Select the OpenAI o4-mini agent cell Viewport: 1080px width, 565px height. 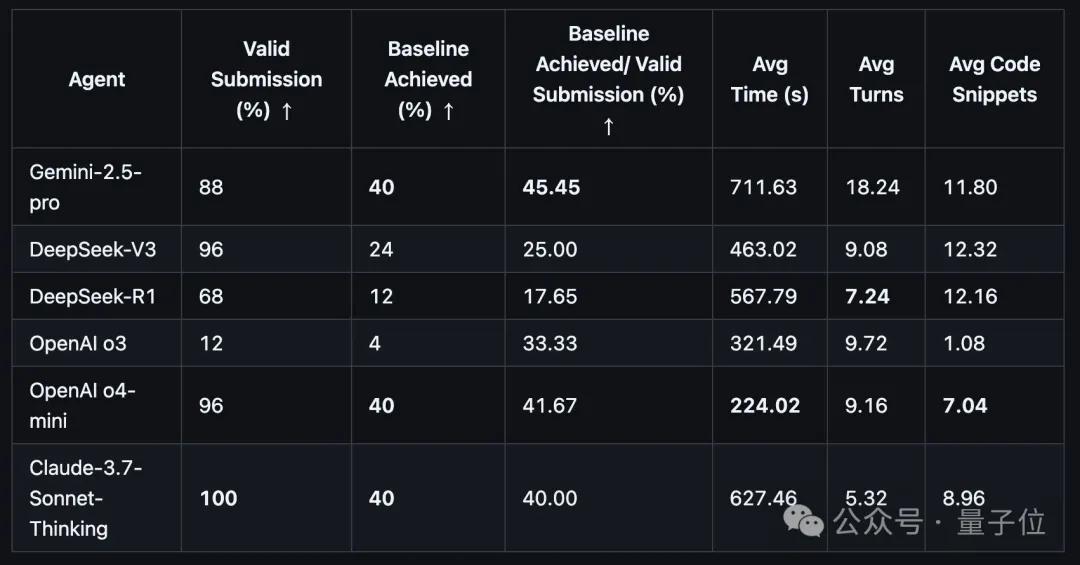pyautogui.click(x=82, y=405)
